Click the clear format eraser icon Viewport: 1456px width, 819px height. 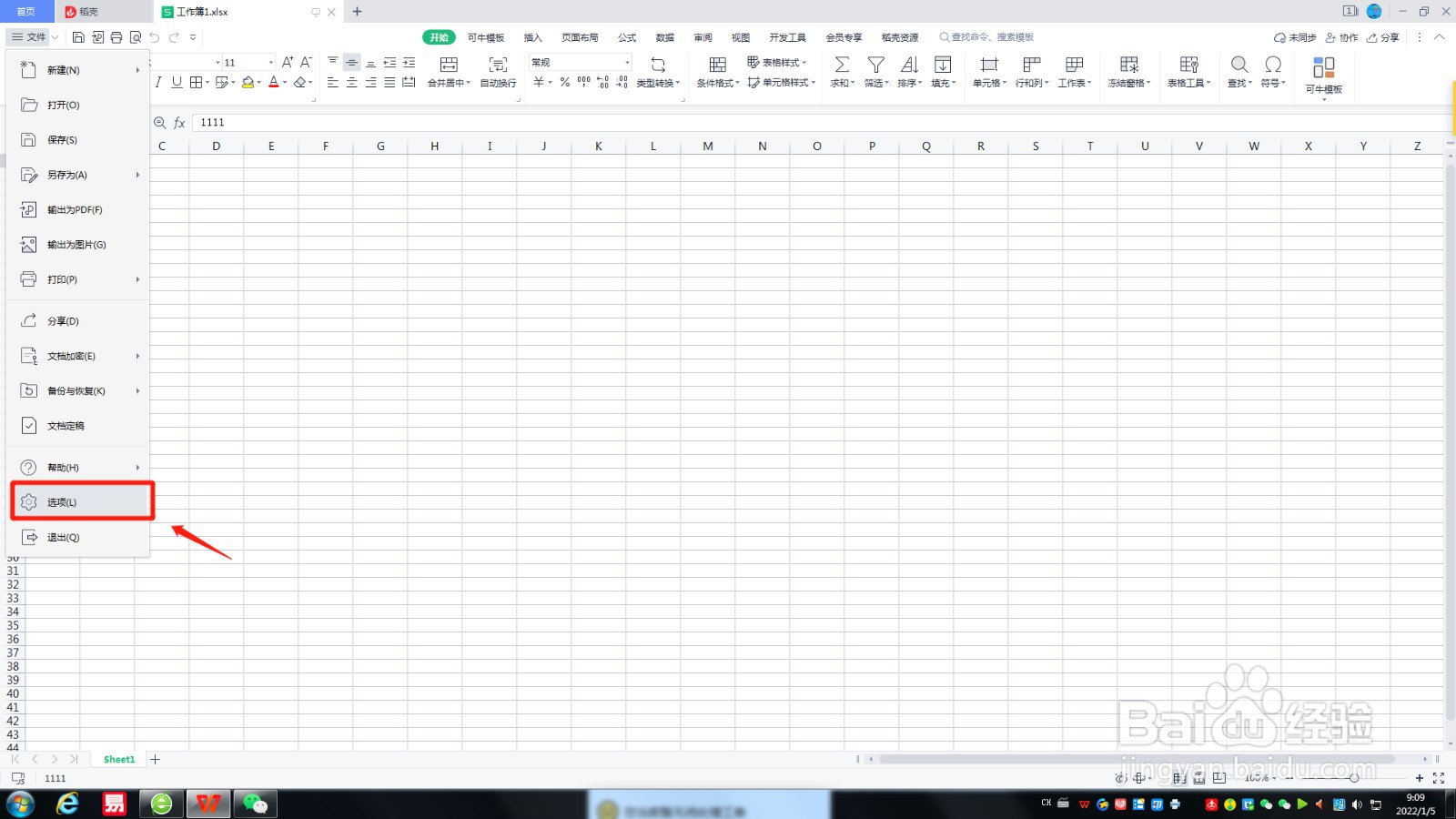click(x=299, y=83)
